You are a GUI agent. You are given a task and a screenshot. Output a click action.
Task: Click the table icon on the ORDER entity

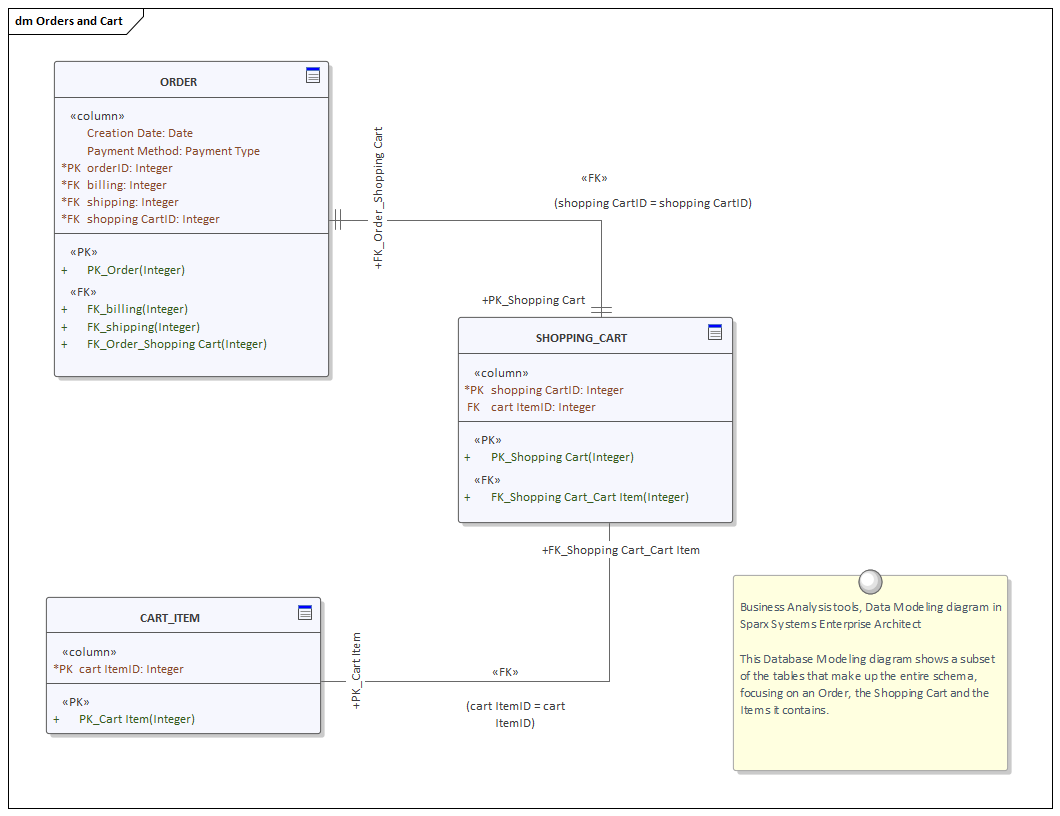click(x=313, y=76)
